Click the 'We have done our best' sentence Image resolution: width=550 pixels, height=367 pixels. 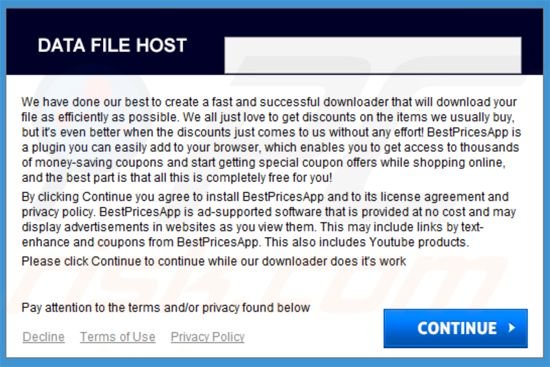(x=269, y=109)
